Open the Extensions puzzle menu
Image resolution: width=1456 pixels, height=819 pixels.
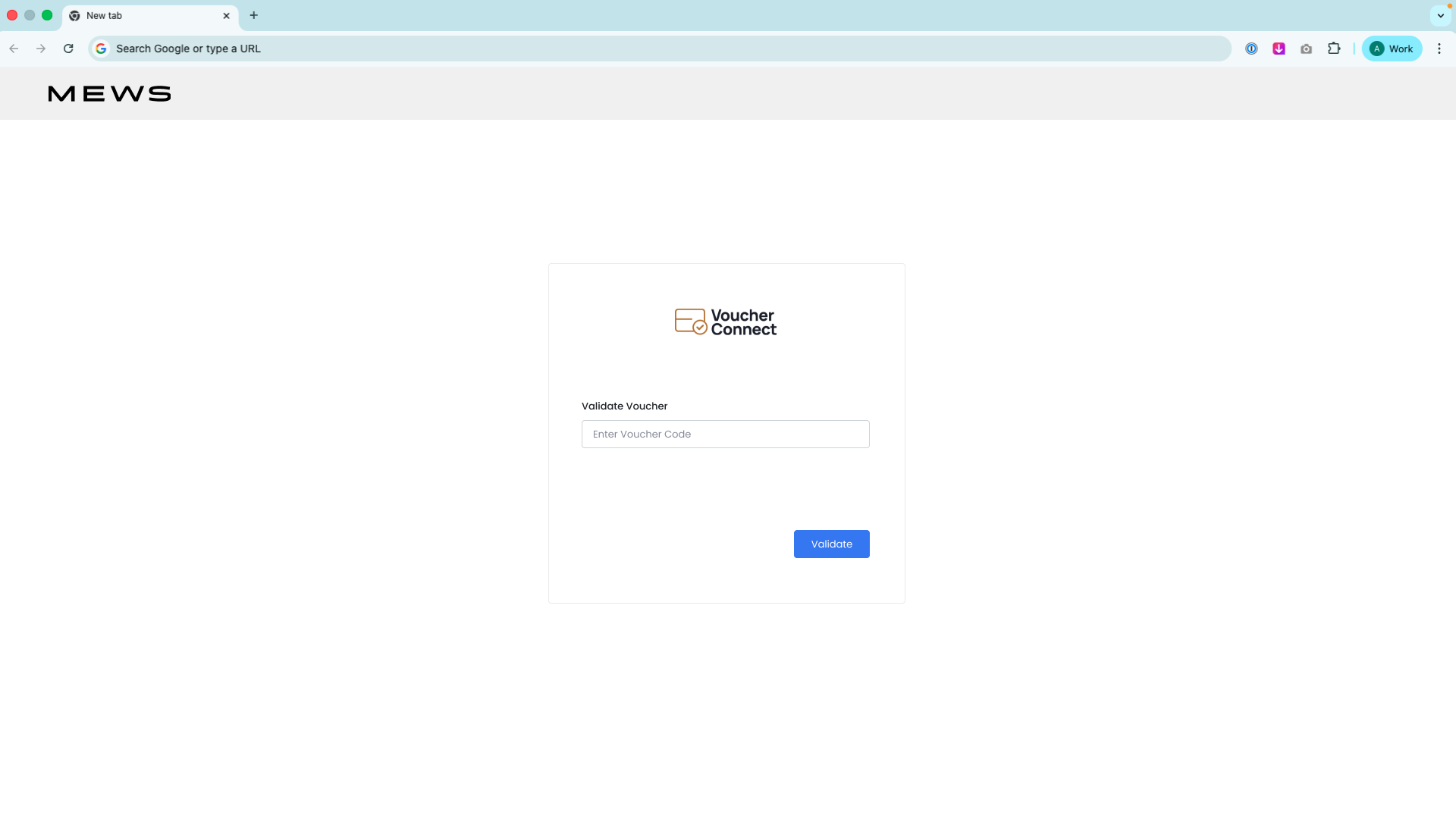coord(1334,49)
